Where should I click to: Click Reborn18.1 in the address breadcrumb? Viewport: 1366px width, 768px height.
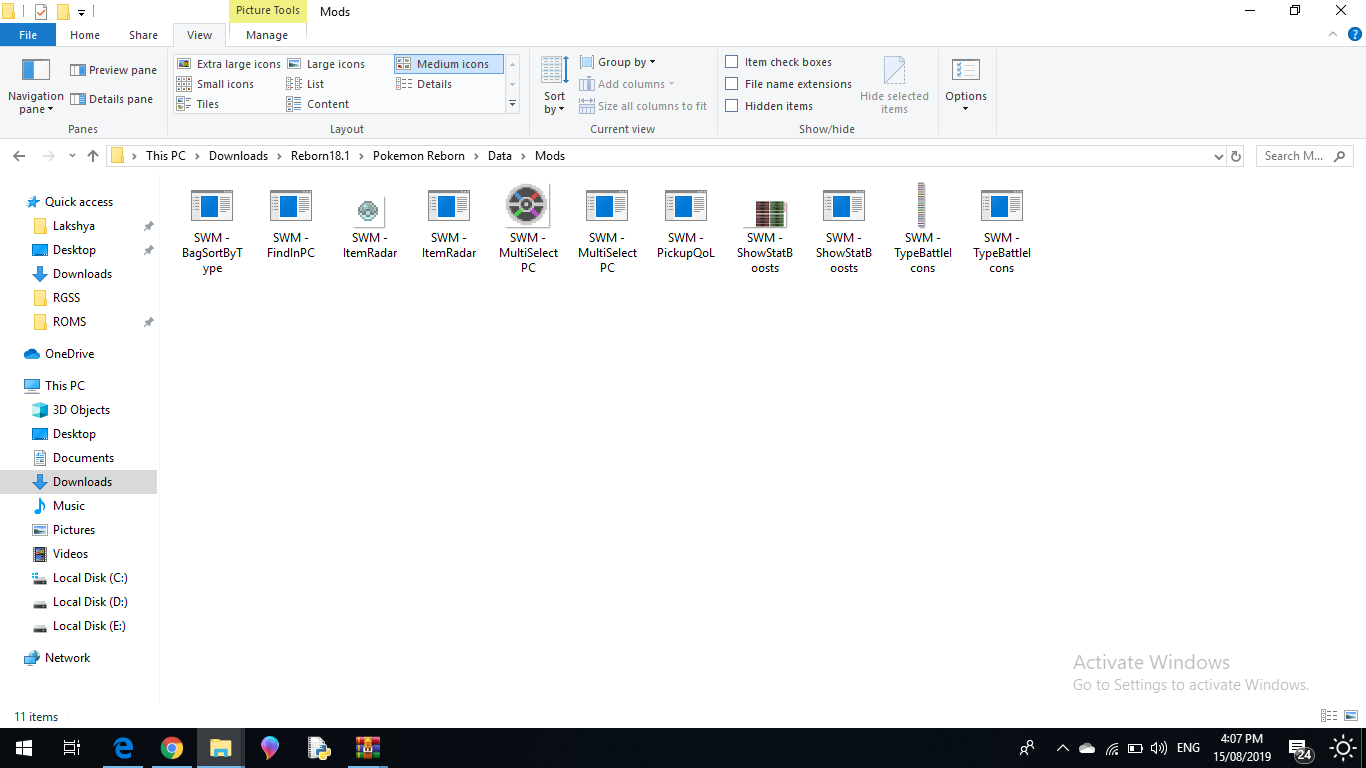point(320,156)
